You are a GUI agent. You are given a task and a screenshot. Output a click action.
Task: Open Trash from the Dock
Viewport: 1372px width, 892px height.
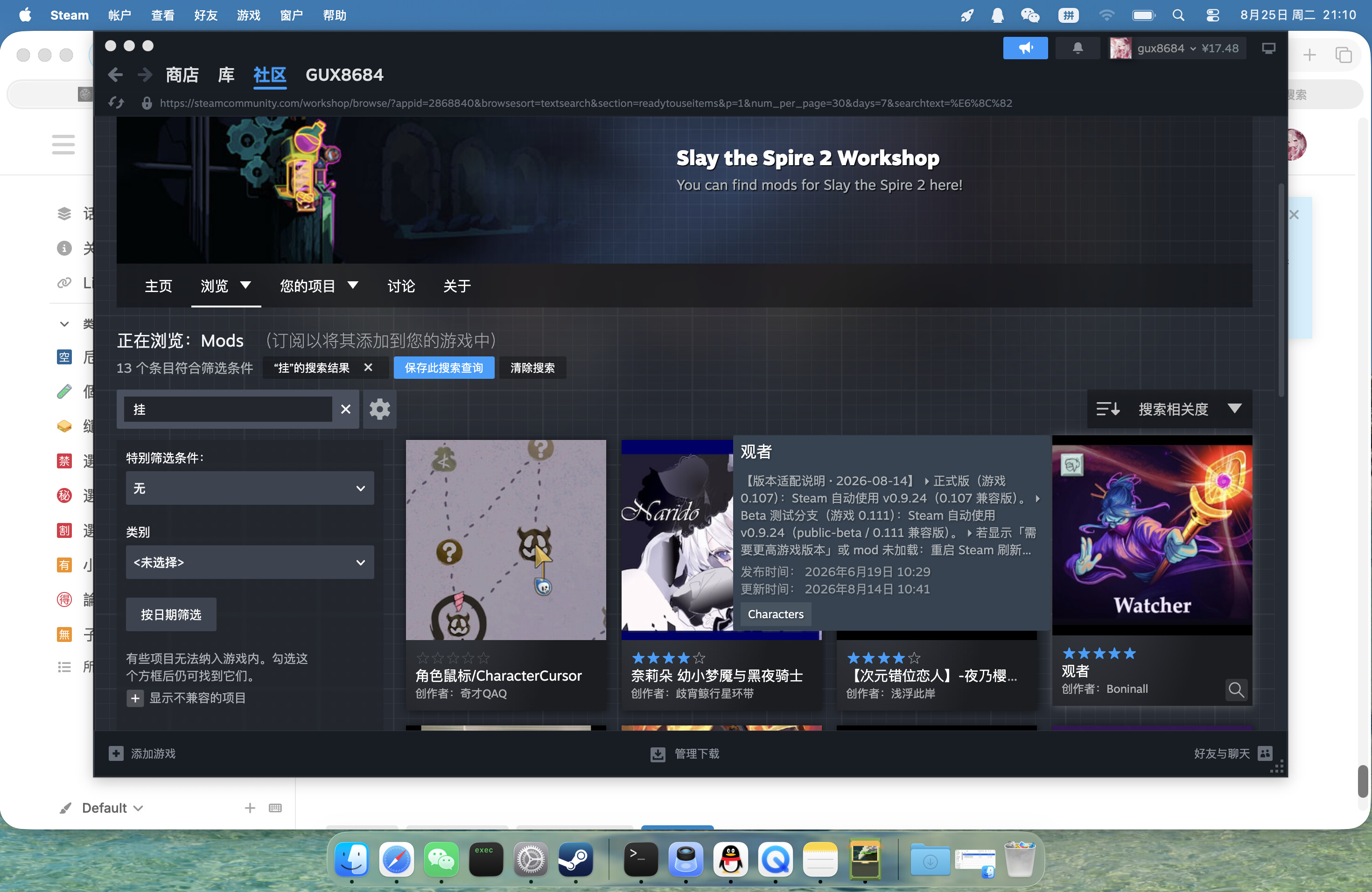coord(1019,858)
